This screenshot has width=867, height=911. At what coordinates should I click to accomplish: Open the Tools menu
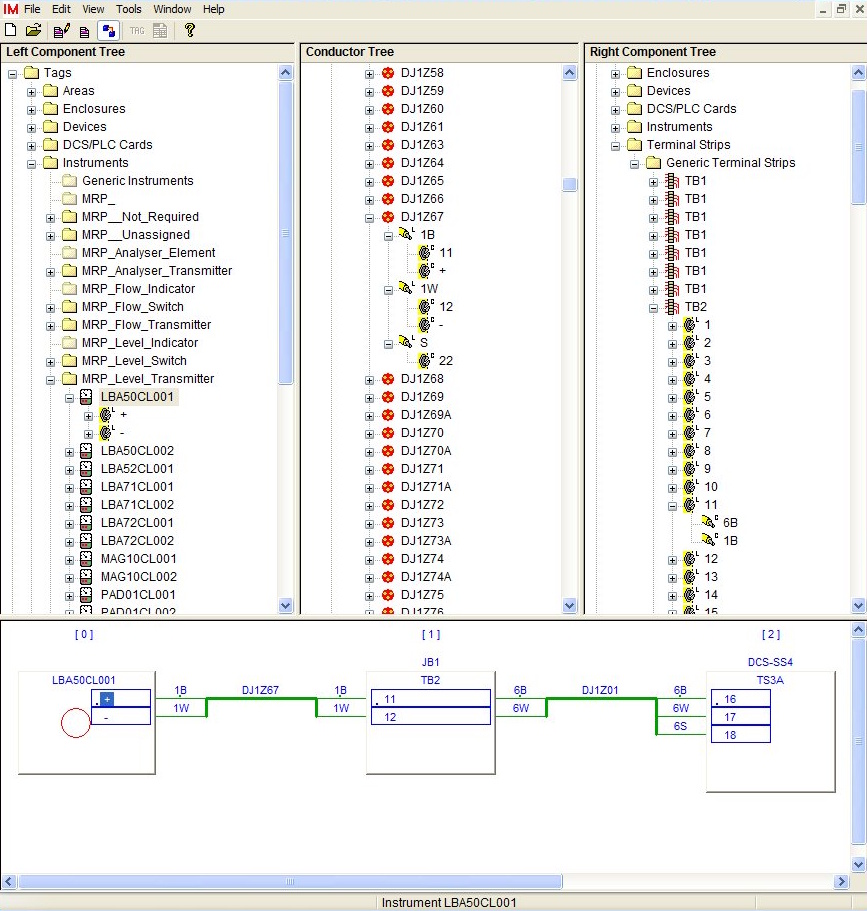[128, 9]
